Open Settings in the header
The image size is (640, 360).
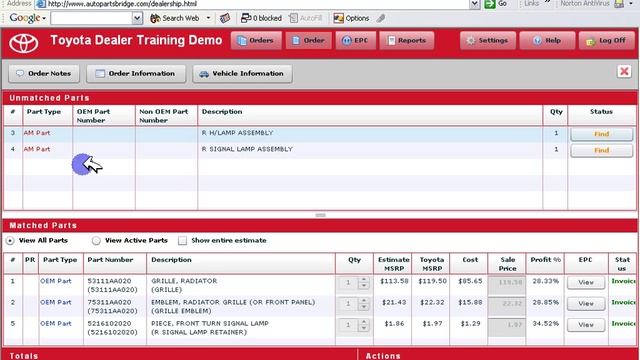[x=488, y=40]
